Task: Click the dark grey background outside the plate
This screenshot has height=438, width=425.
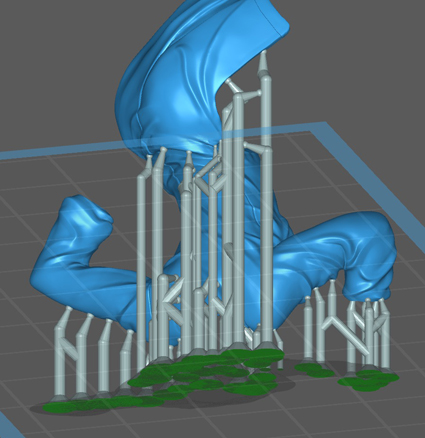Action: 50,67
